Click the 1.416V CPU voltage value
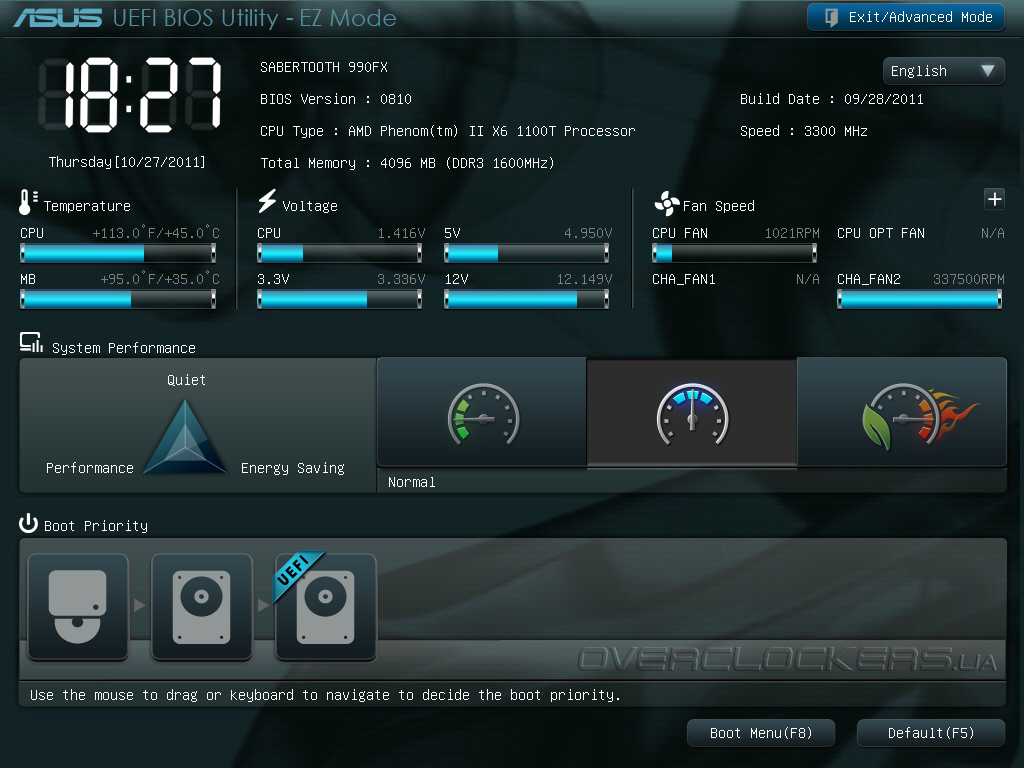1024x768 pixels. [401, 233]
